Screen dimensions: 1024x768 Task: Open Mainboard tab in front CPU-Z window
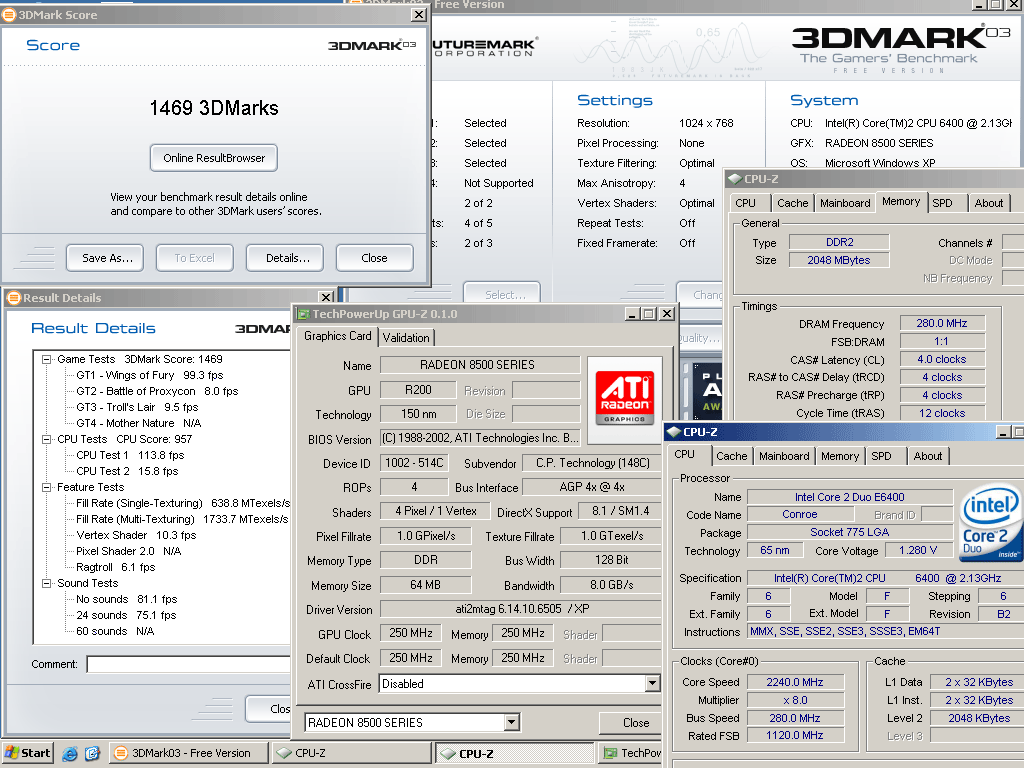point(784,456)
